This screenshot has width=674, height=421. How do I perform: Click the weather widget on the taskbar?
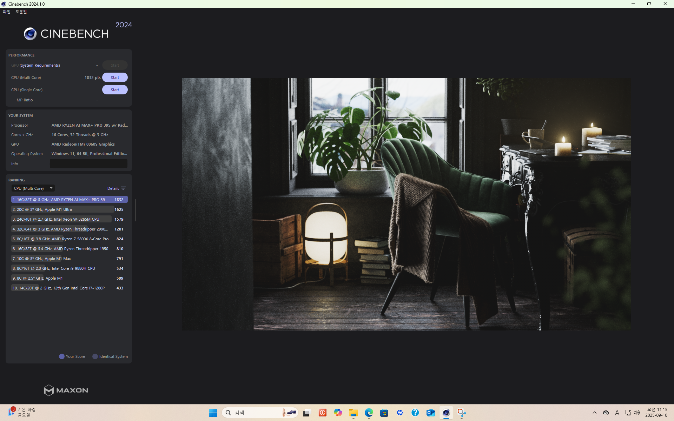tap(20, 412)
